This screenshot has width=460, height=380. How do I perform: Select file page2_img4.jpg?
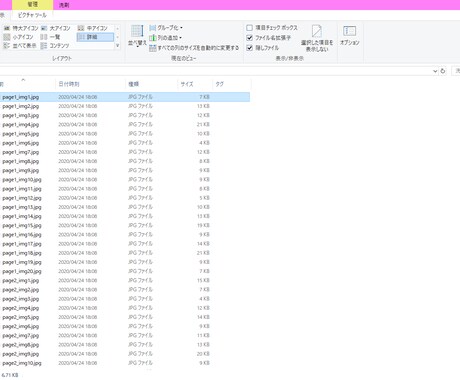pyautogui.click(x=125, y=308)
